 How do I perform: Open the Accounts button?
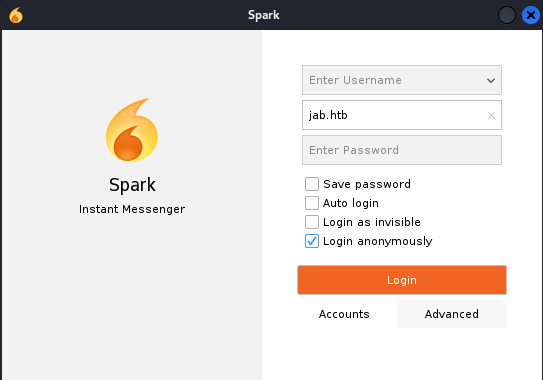(344, 314)
